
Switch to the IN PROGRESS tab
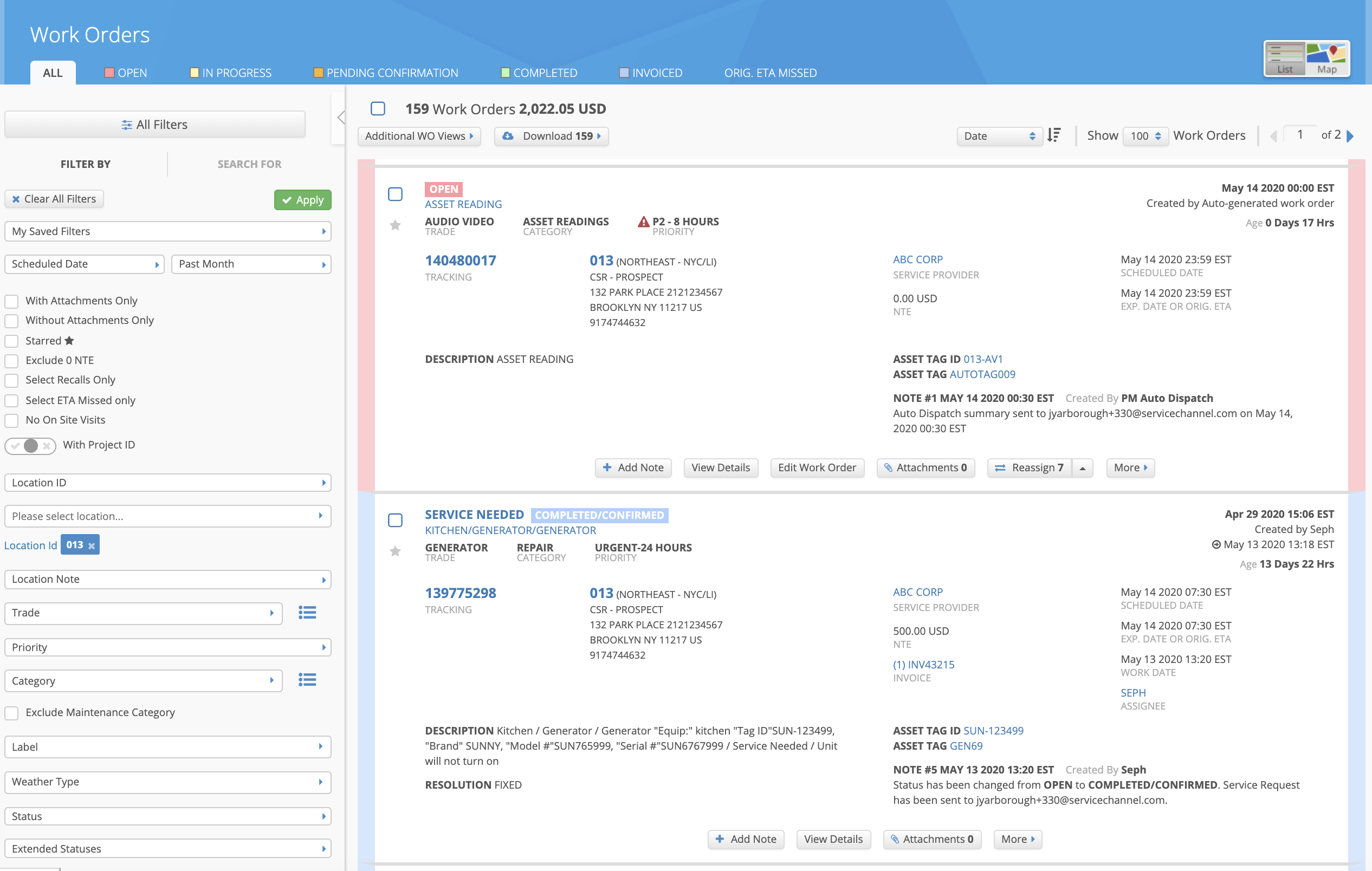[x=231, y=73]
